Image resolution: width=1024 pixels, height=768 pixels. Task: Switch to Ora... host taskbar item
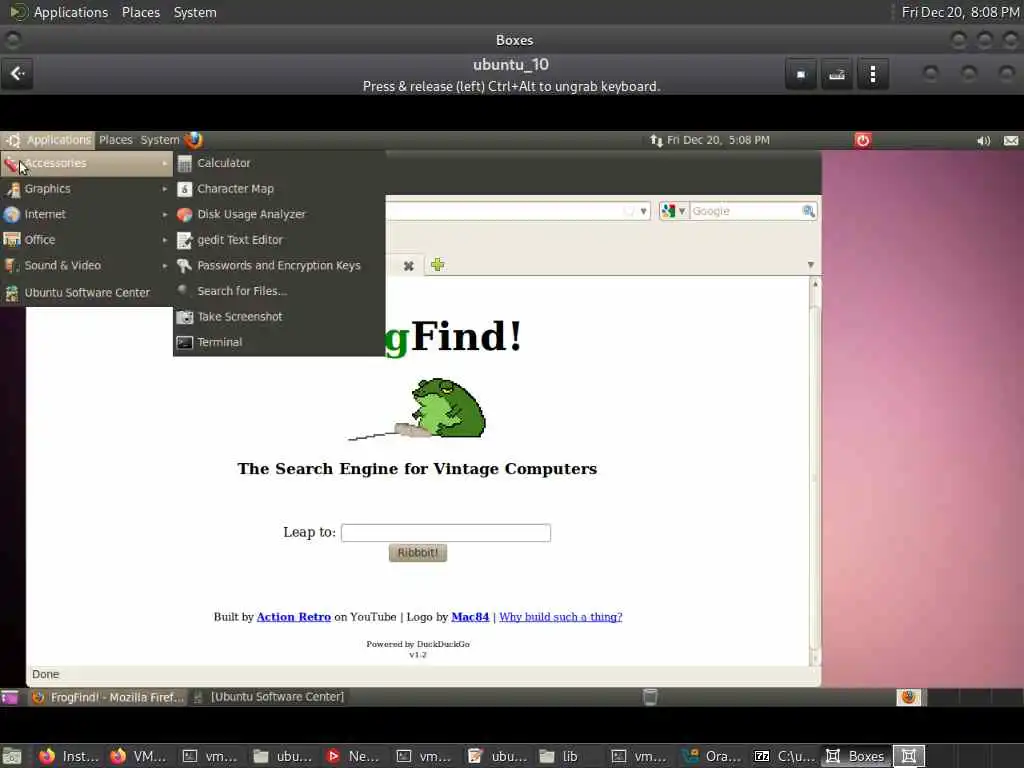click(712, 756)
